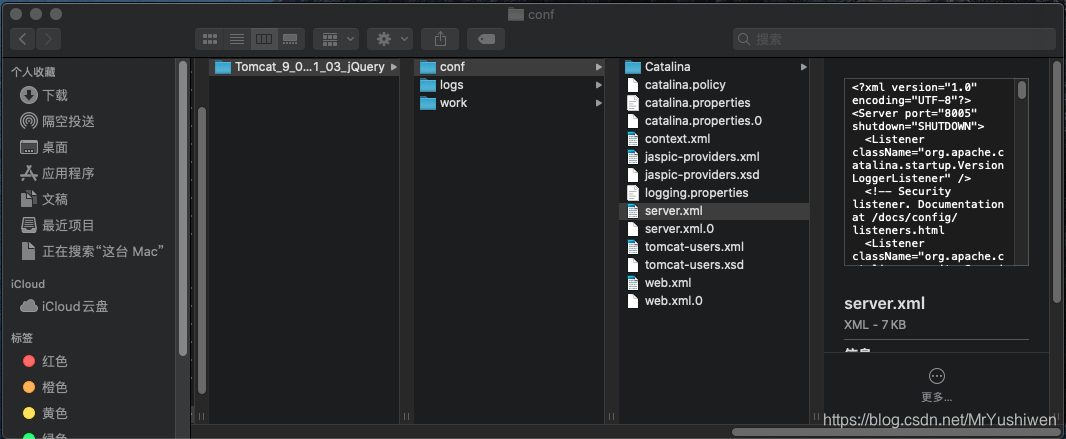The width and height of the screenshot is (1066, 439).
Task: Click the logs folder icon
Action: tap(428, 85)
